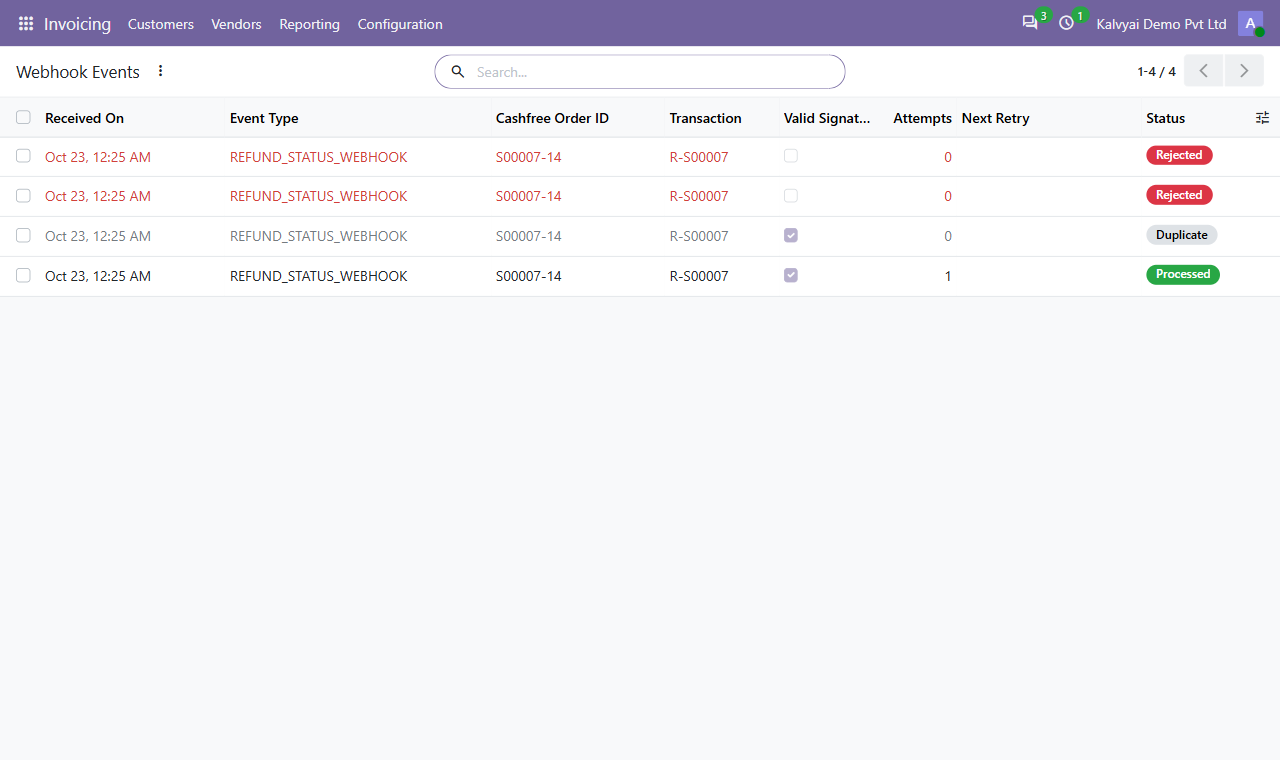The height and width of the screenshot is (760, 1280).
Task: Open the Reporting menu
Action: [x=310, y=24]
